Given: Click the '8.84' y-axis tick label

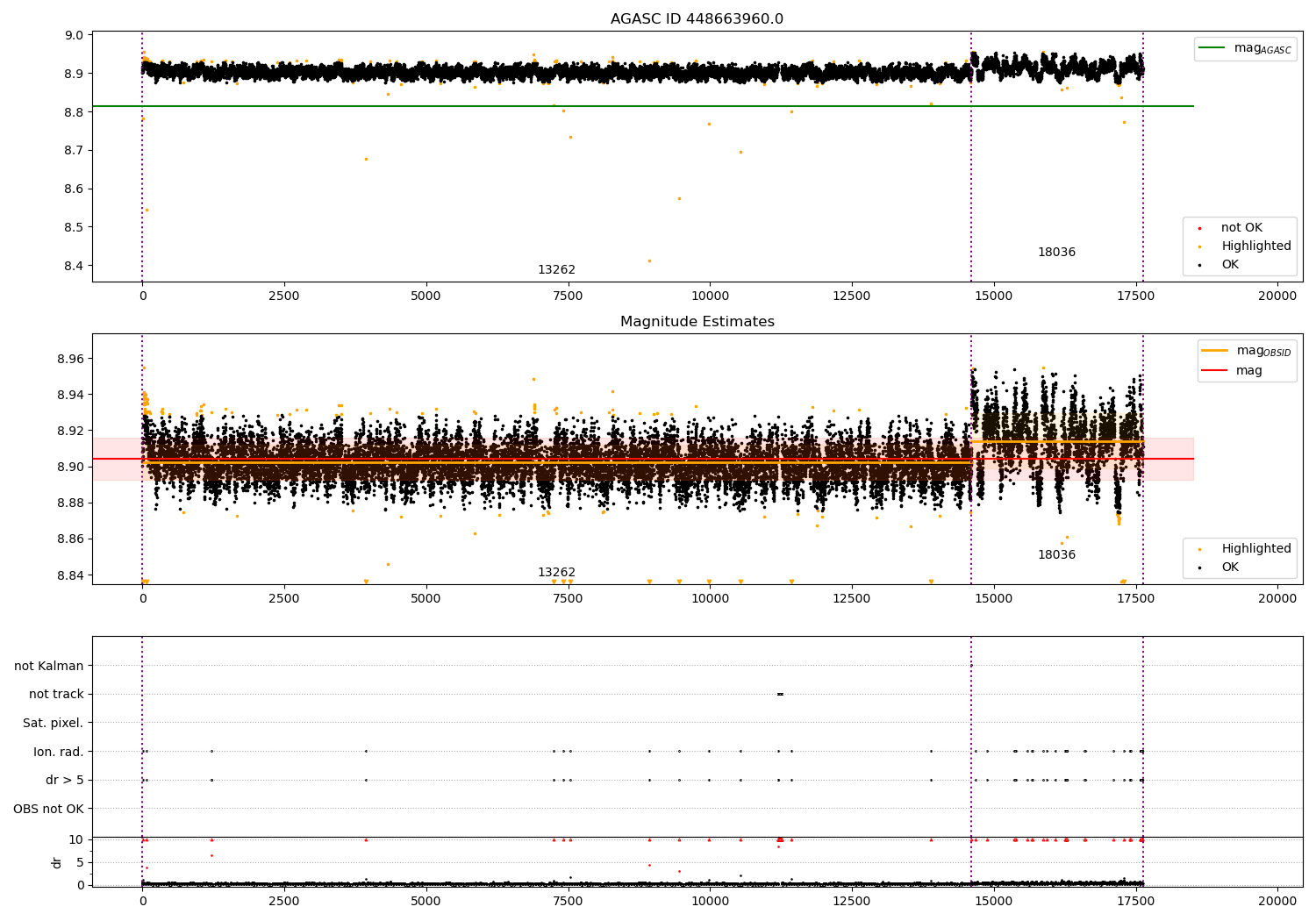Looking at the screenshot, I should pyautogui.click(x=71, y=575).
